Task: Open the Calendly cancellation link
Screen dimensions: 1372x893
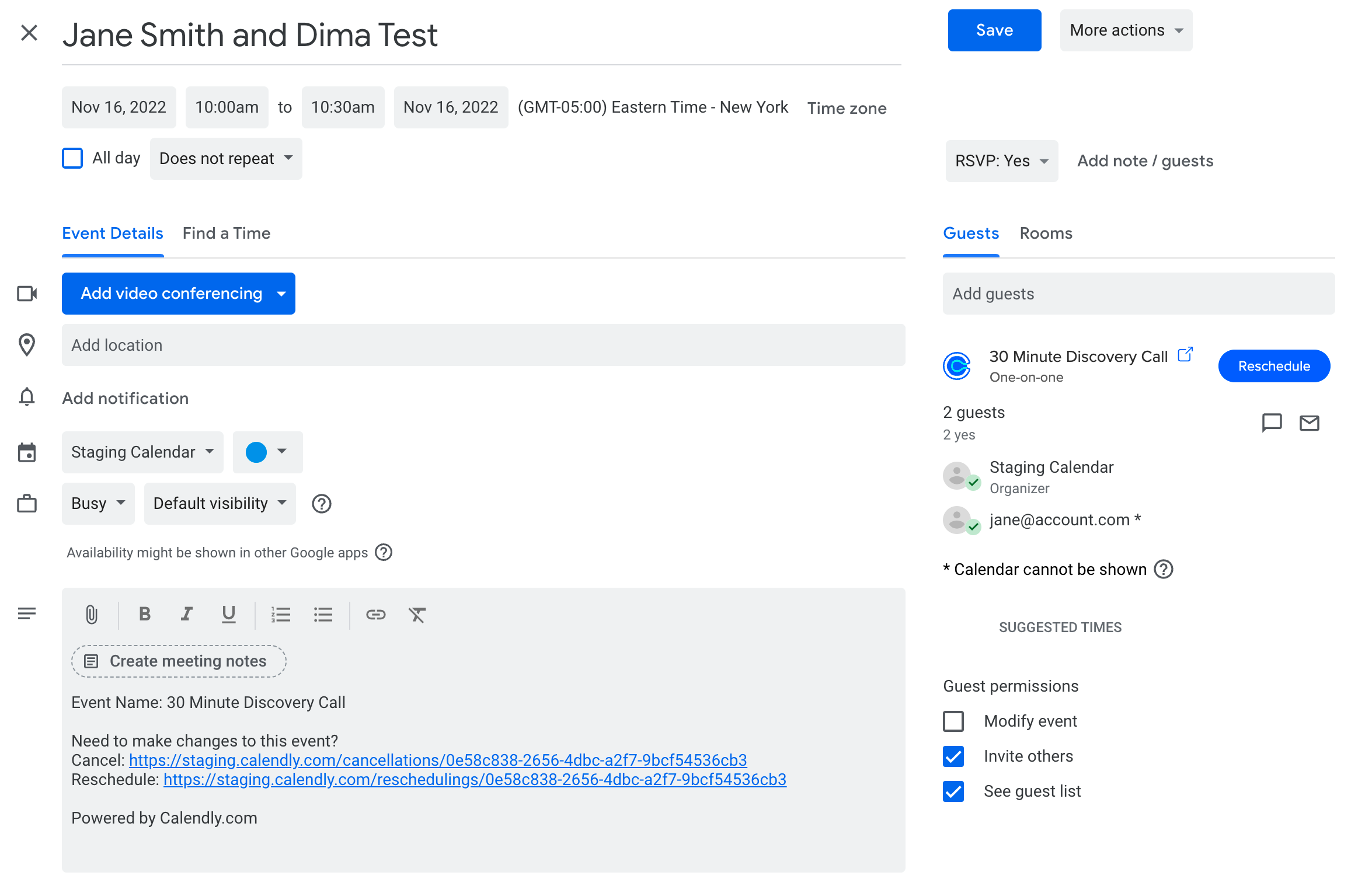Action: [438, 760]
